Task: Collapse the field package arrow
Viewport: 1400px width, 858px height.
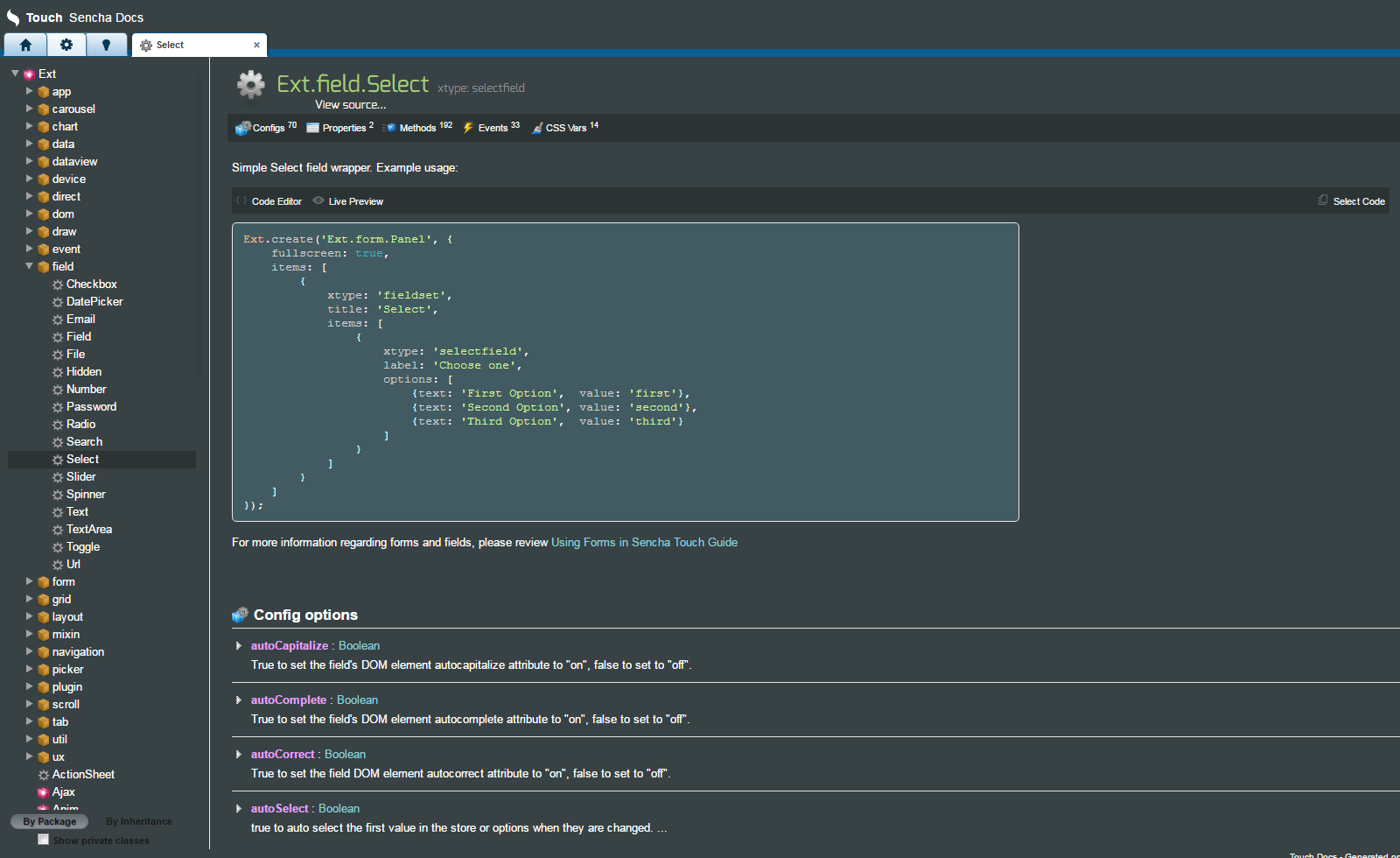Action: (x=29, y=266)
